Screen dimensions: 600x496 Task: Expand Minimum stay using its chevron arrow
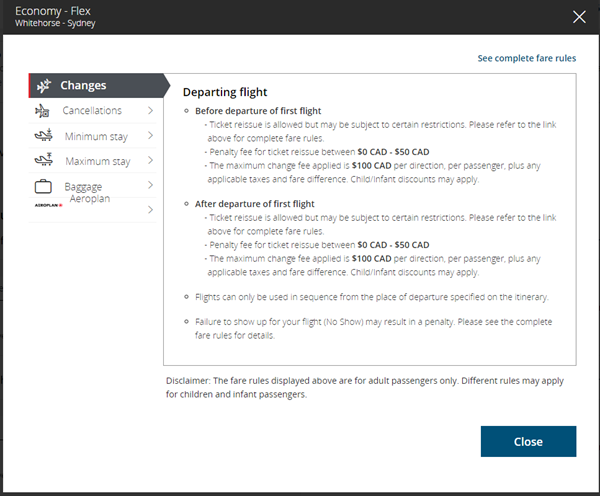(150, 136)
